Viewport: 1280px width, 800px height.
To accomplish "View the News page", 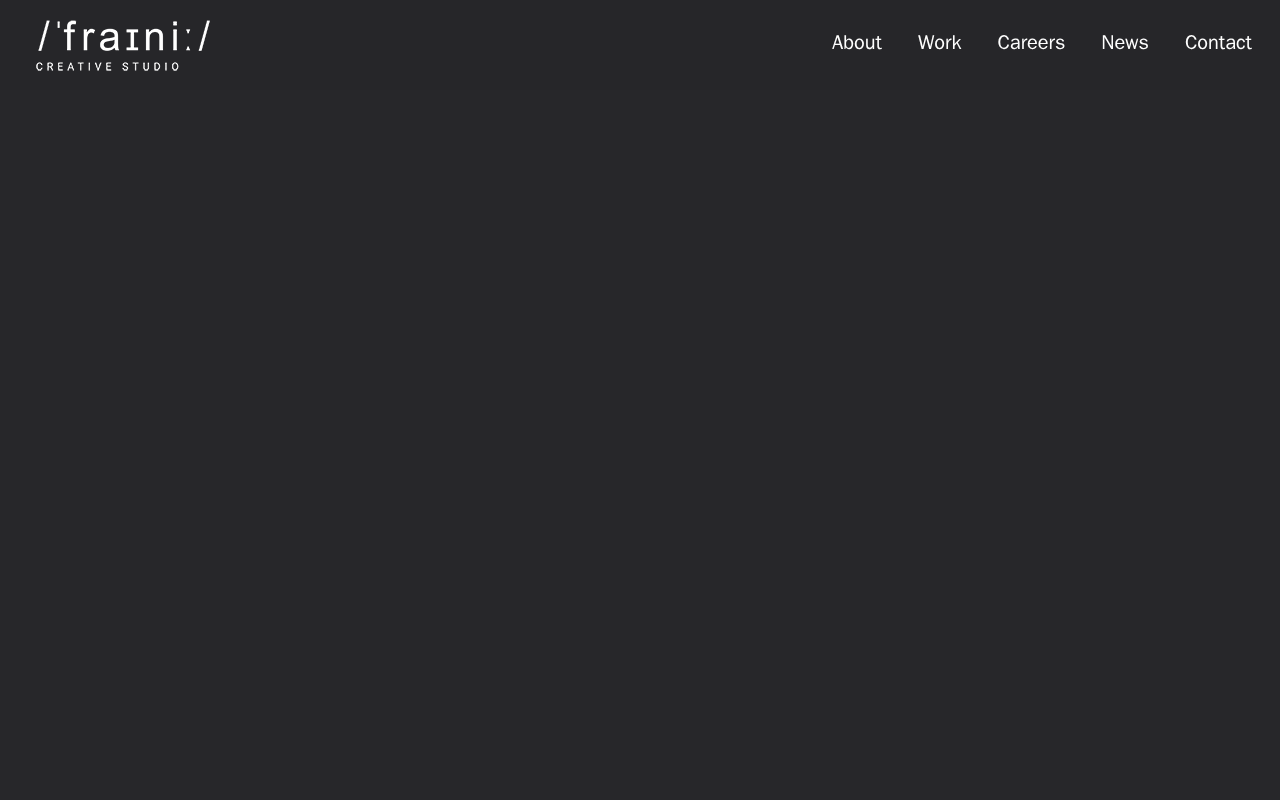I will (1124, 43).
